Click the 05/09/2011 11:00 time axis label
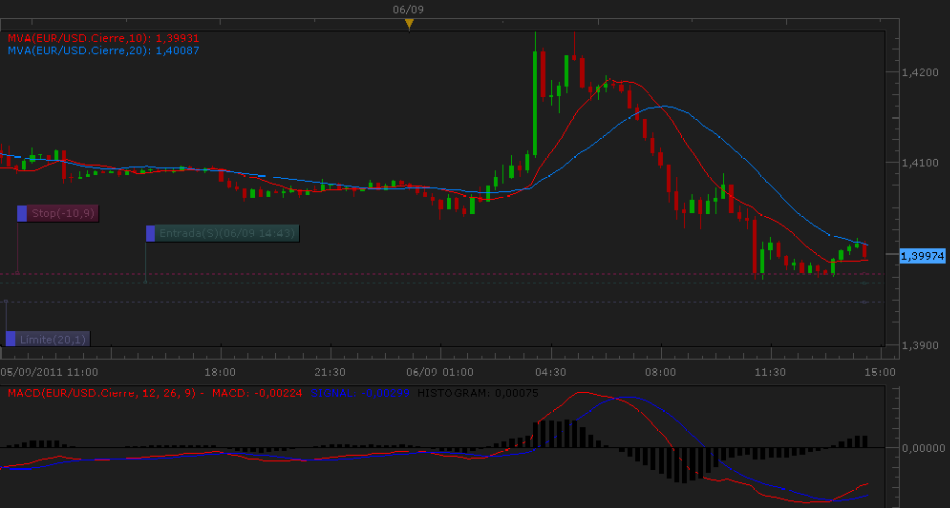 (48, 371)
